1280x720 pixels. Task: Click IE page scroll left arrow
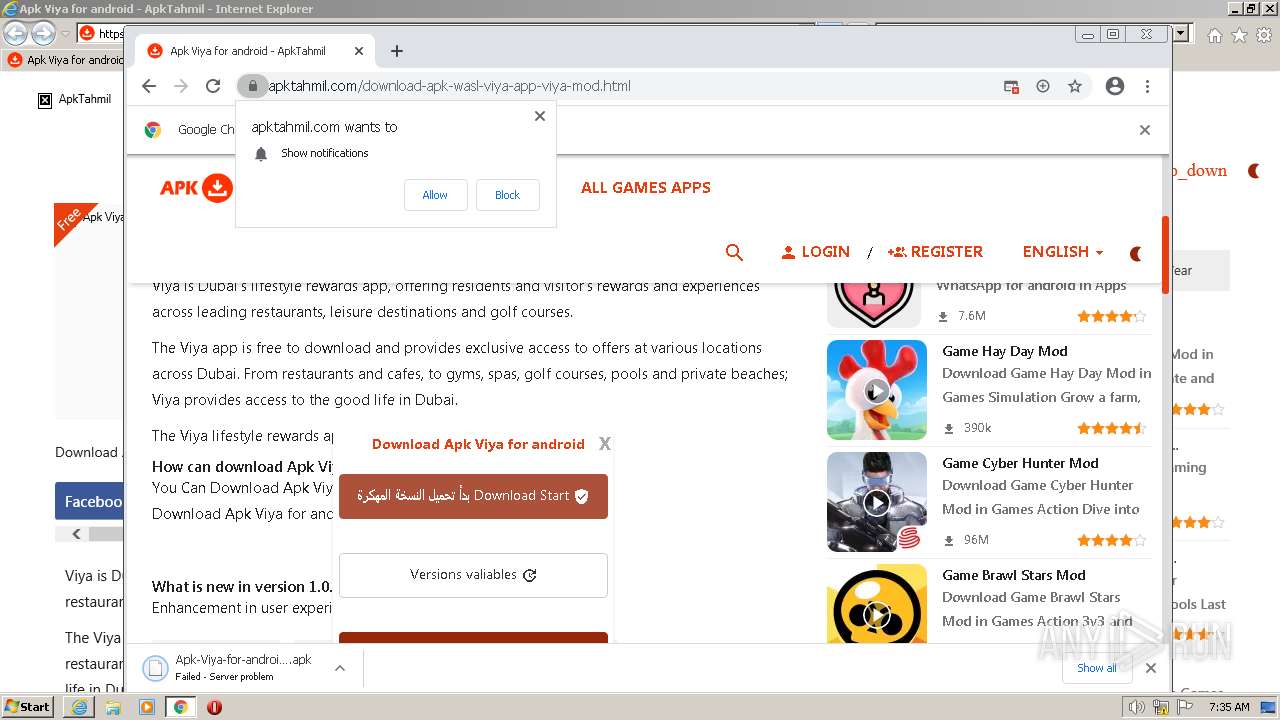76,534
